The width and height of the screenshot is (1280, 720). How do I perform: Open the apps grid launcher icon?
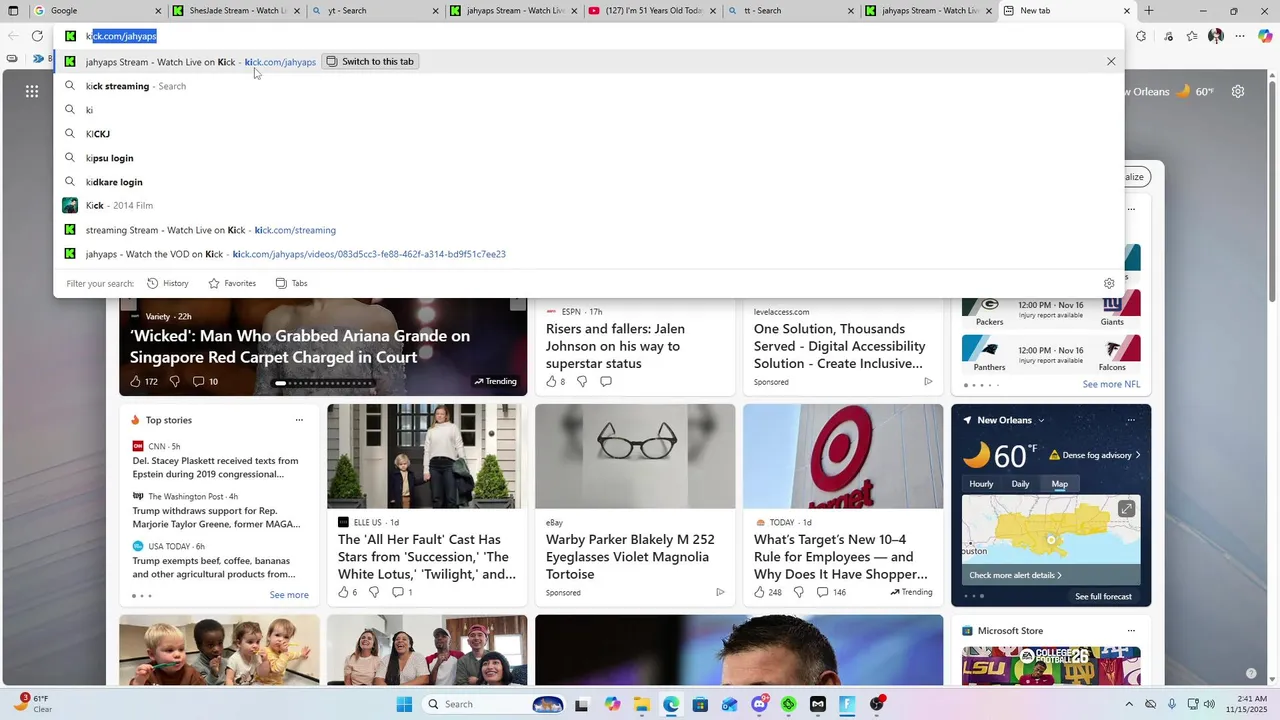(32, 91)
